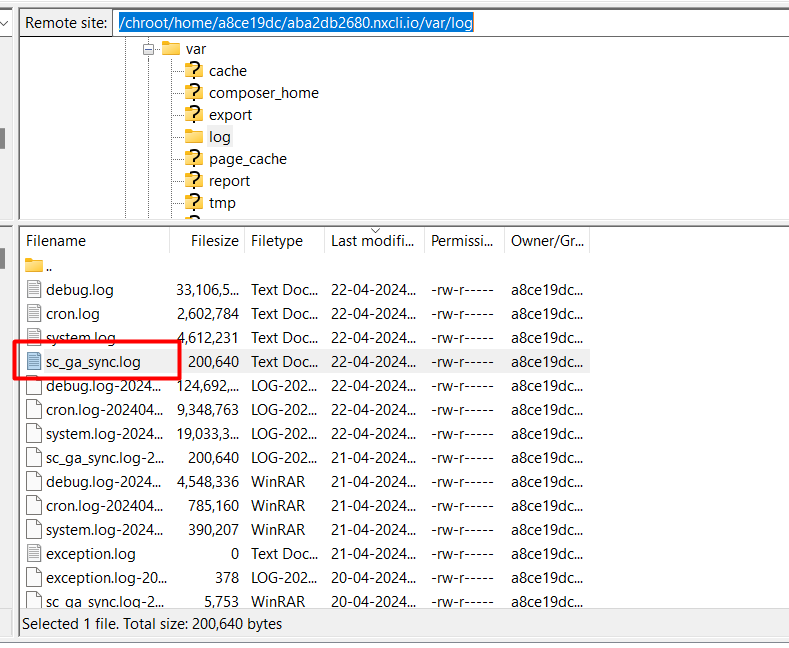Select the cache folder question-mark icon
This screenshot has width=789, height=648.
(x=193, y=71)
